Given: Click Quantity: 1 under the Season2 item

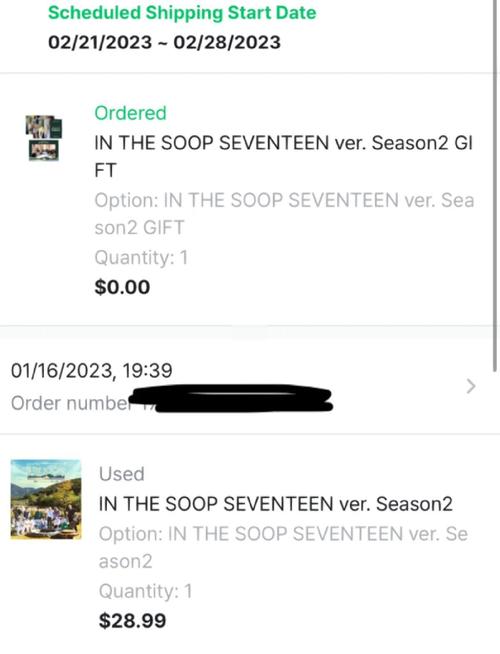Looking at the screenshot, I should (146, 591).
